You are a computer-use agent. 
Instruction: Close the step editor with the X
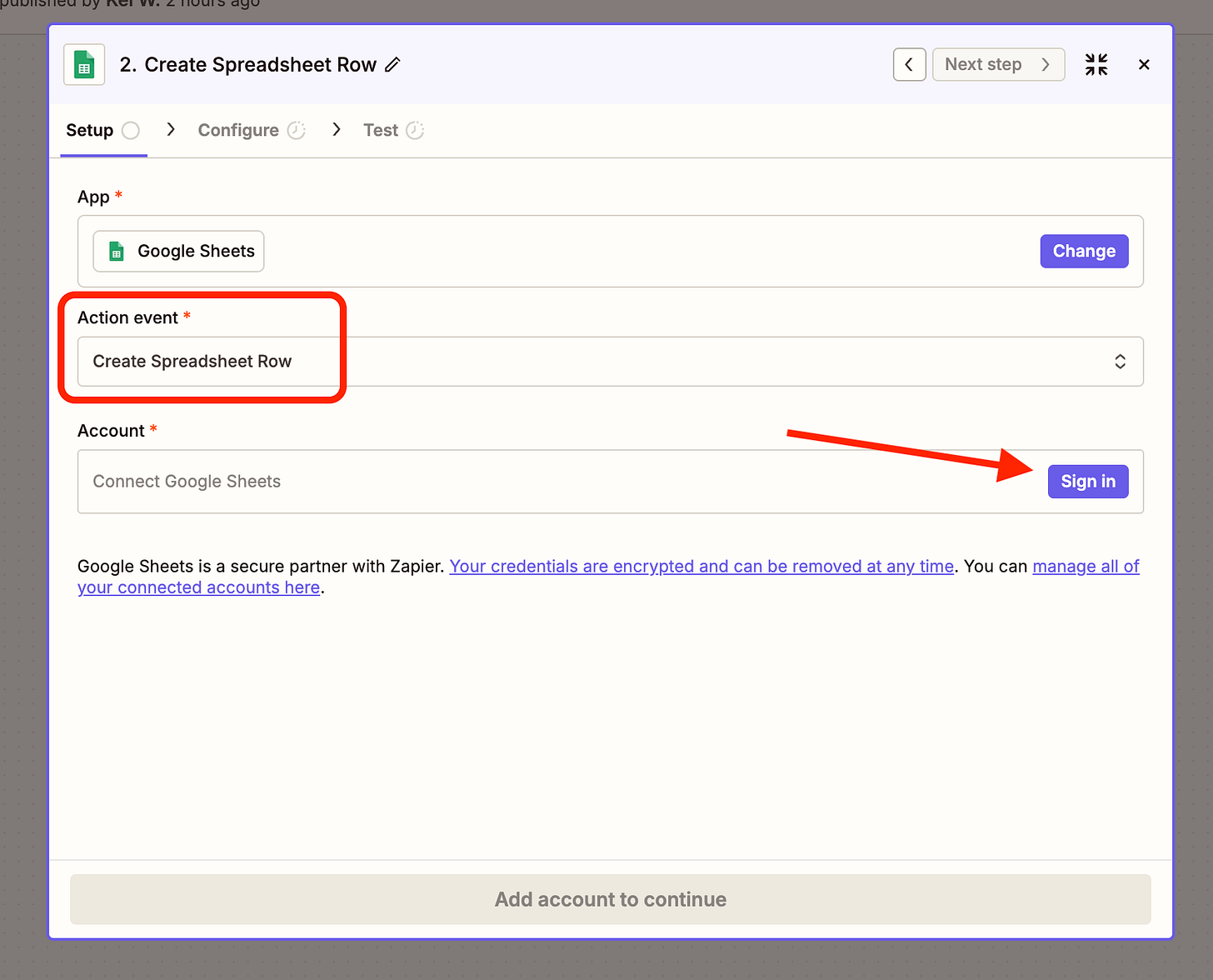[x=1144, y=64]
